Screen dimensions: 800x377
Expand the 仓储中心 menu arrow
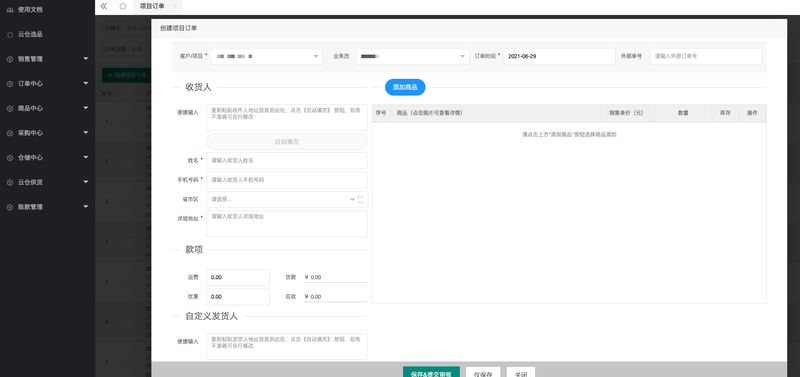[x=86, y=157]
